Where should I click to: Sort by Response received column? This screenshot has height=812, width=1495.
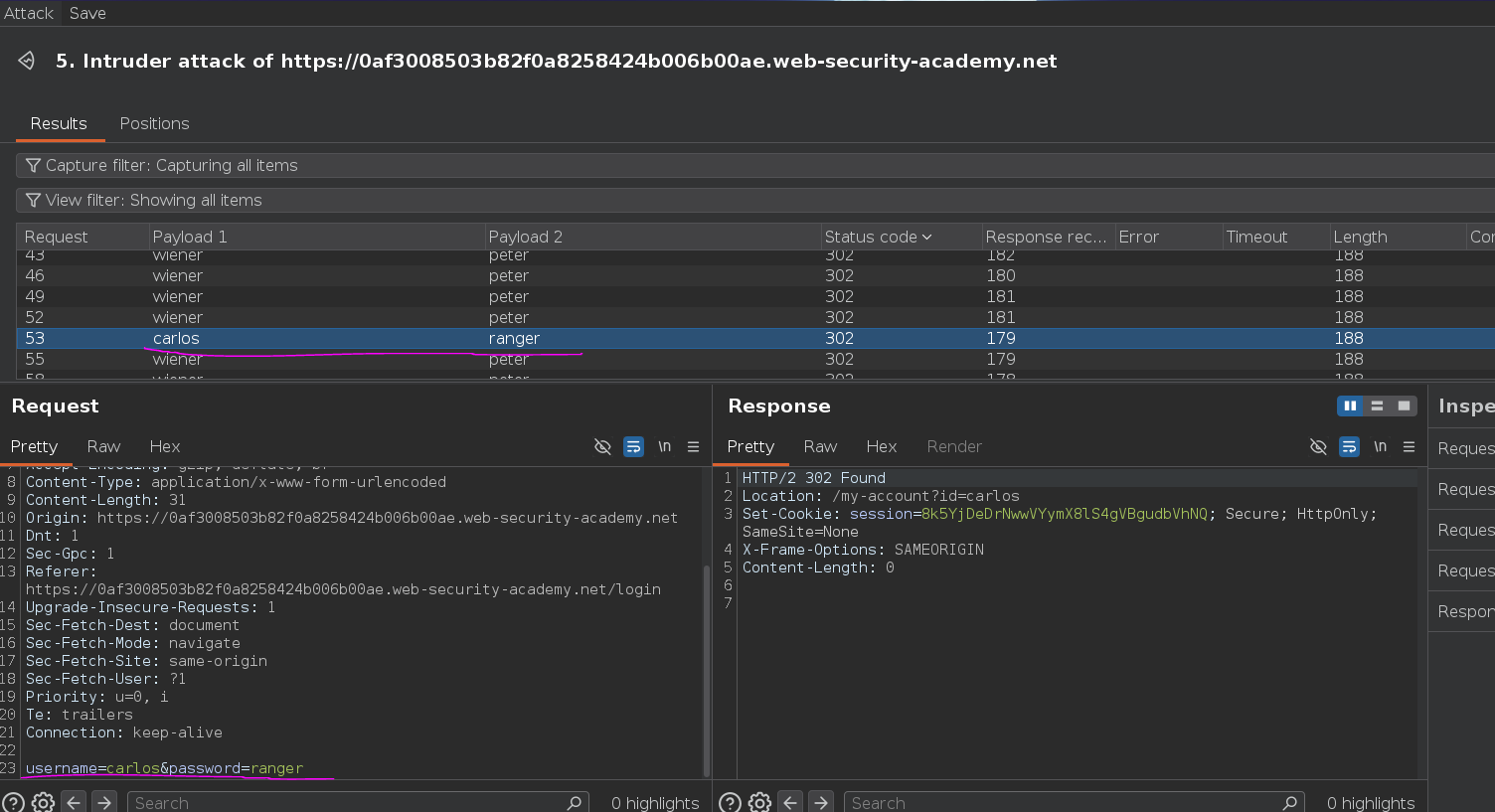(x=1048, y=237)
